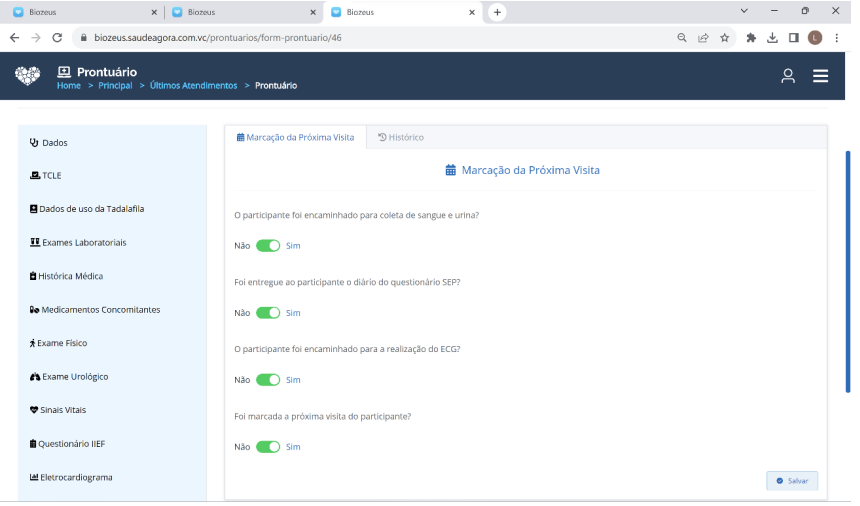Open Chrome tab search dropdown arrow
The width and height of the screenshot is (860, 506).
[x=744, y=11]
